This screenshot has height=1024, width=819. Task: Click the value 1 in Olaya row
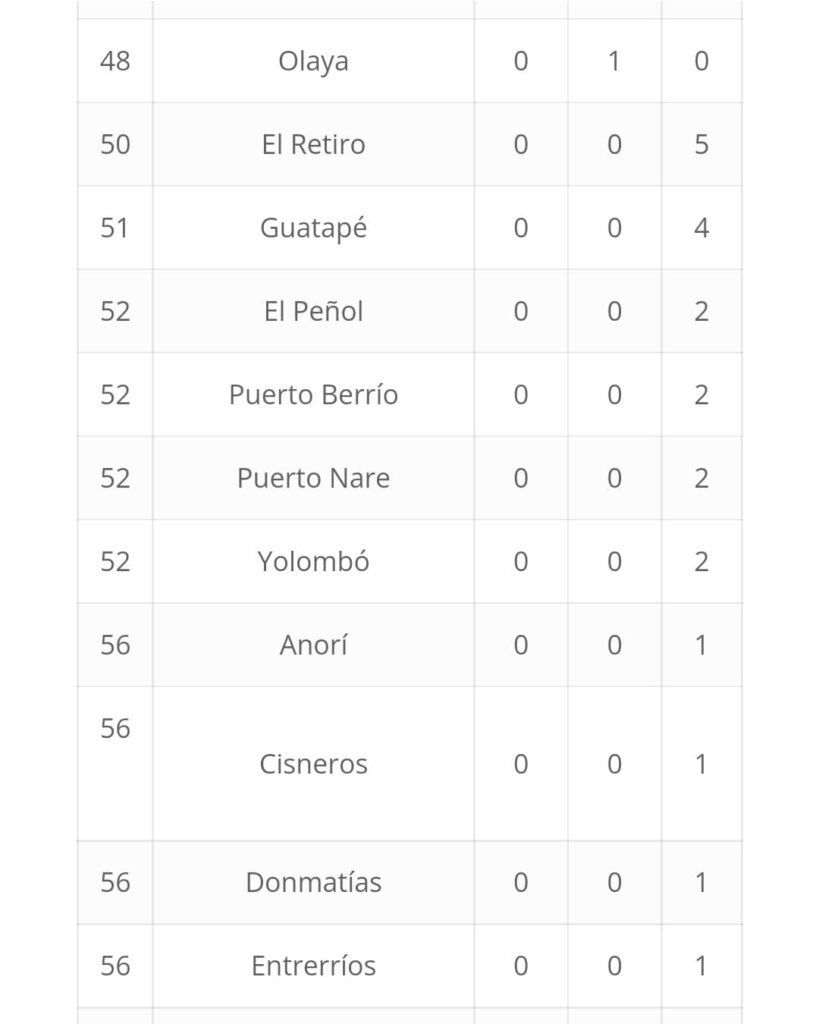[x=614, y=61]
